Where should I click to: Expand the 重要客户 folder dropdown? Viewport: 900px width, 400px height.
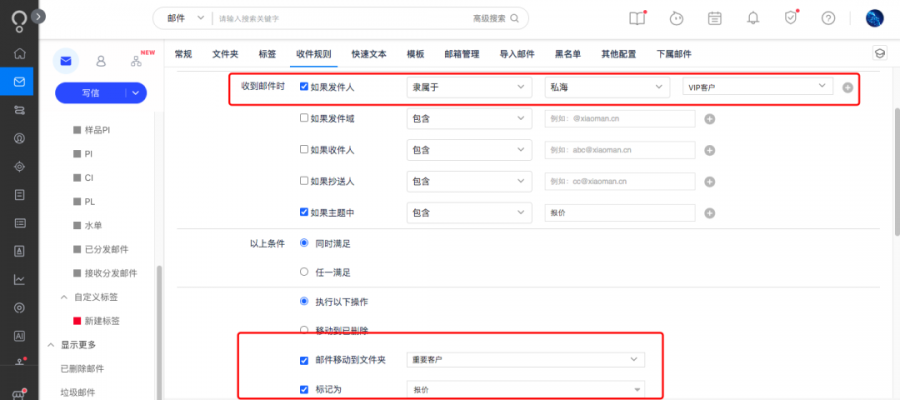pos(524,359)
